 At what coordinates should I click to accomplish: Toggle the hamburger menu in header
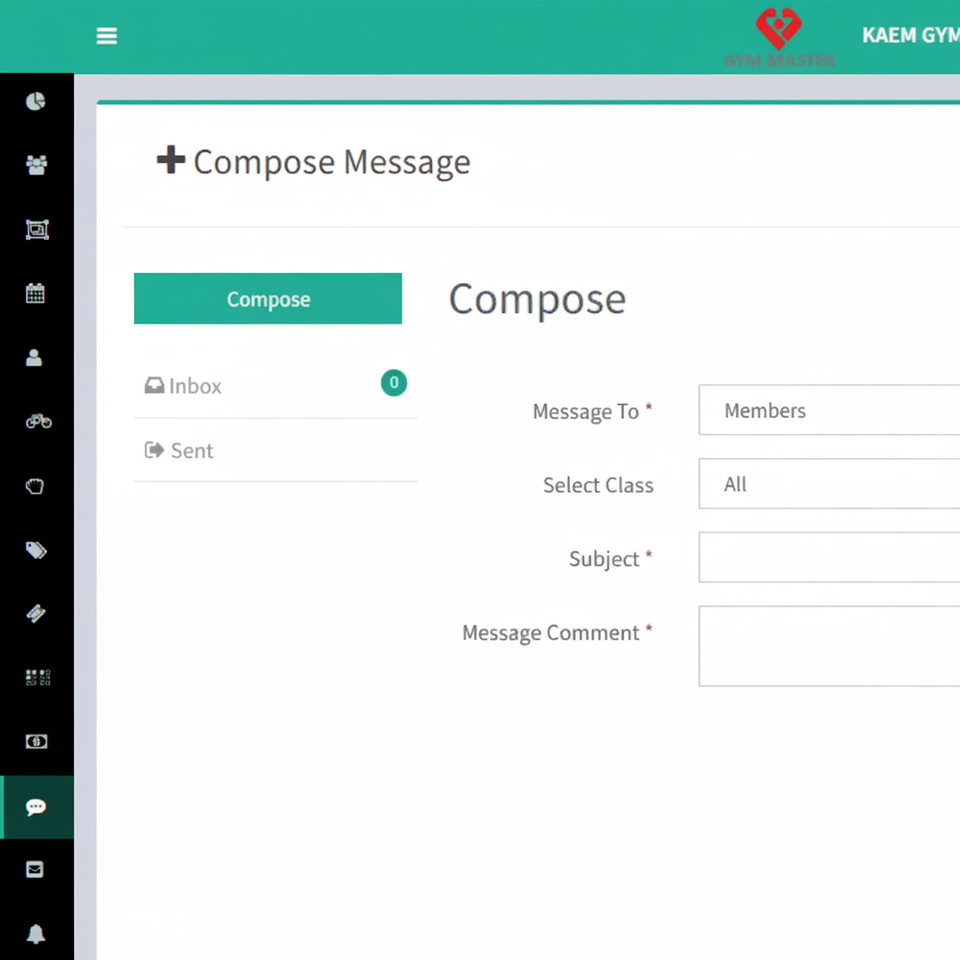[x=107, y=36]
